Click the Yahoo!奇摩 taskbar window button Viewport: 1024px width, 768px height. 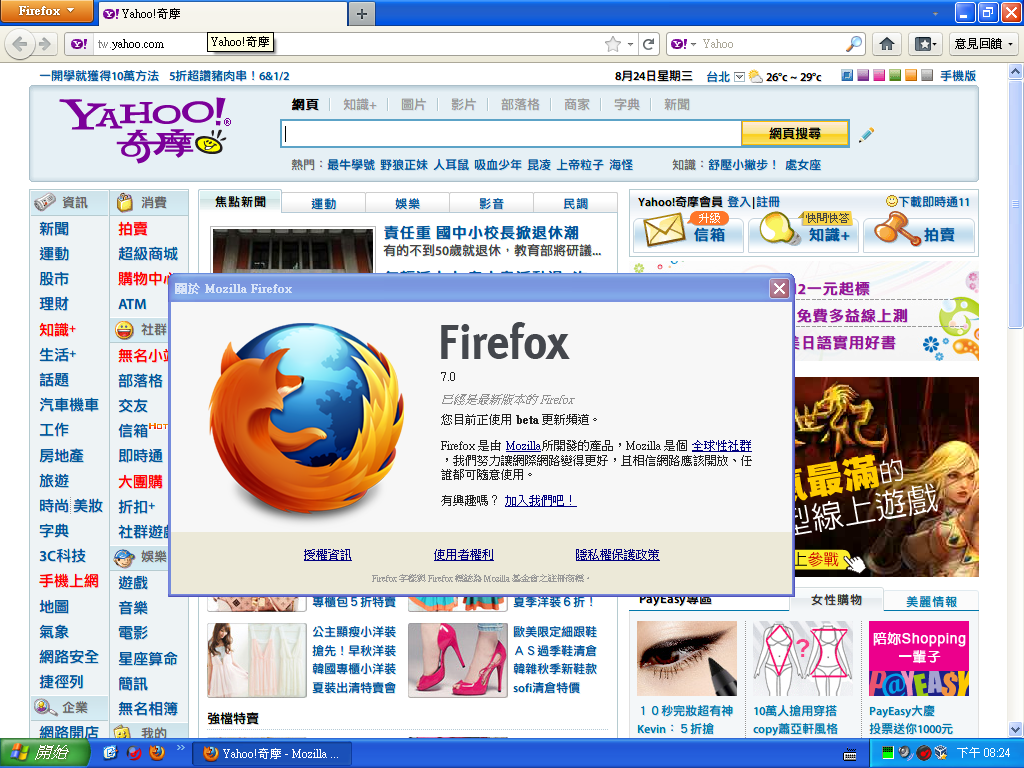click(273, 754)
